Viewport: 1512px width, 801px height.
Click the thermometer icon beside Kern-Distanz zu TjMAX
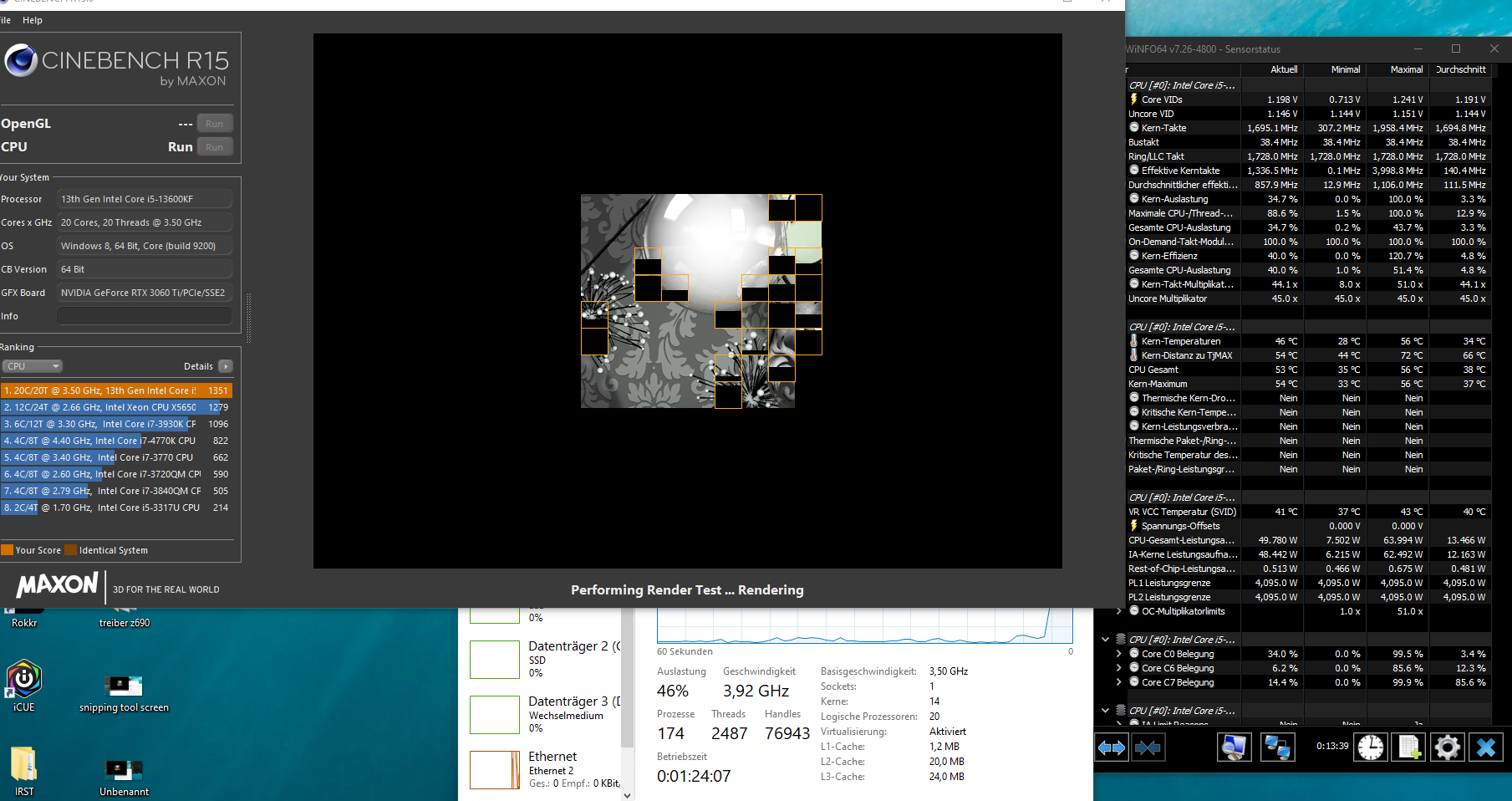coord(1134,355)
